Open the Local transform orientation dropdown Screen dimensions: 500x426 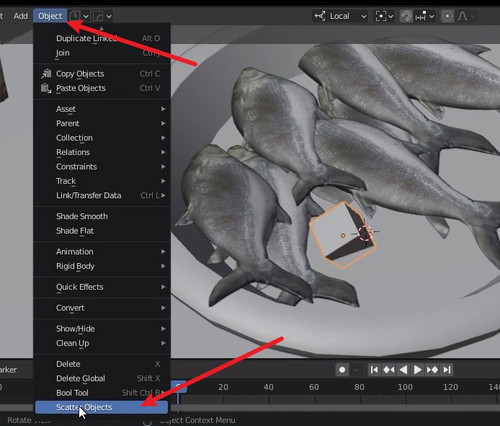coord(340,16)
